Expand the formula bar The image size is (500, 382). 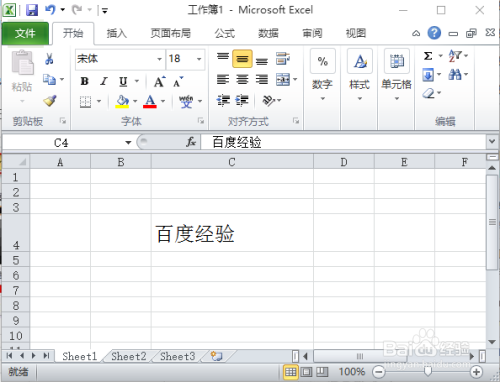point(492,141)
